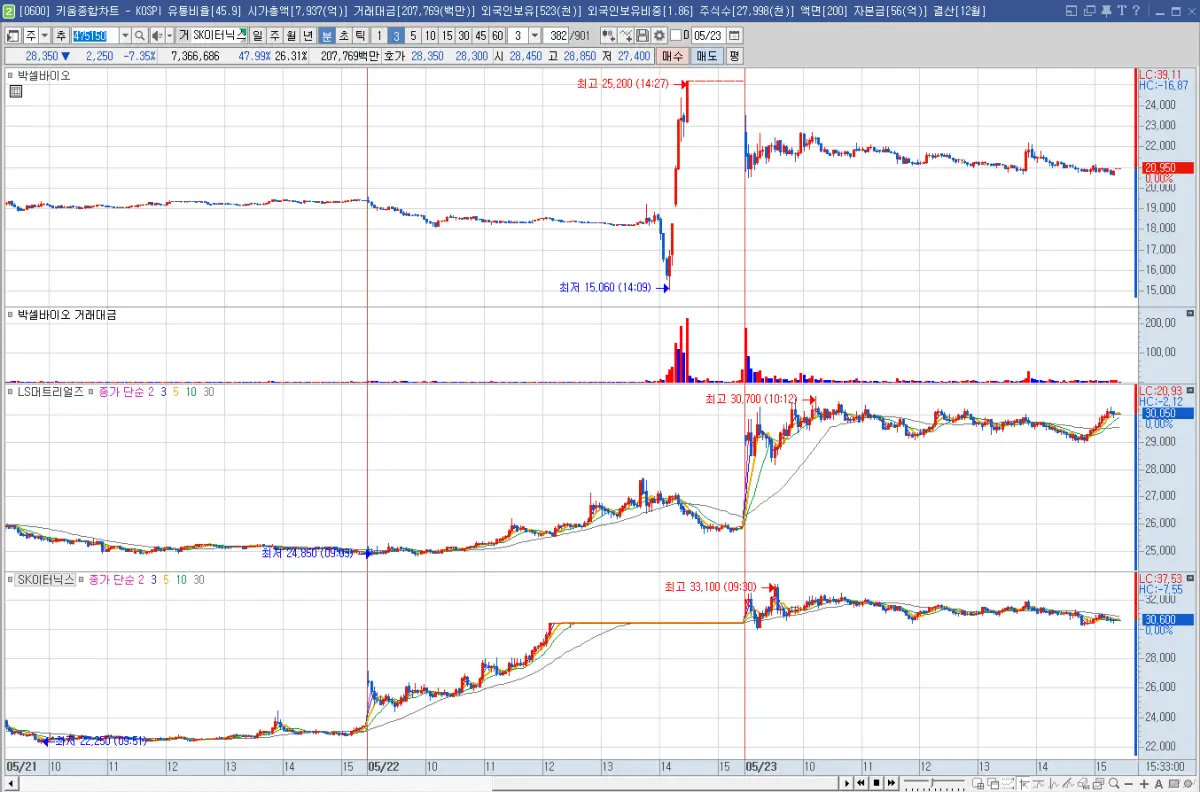
Task: Collapse the LS머트리얼즈 panel marker
Action: point(10,392)
